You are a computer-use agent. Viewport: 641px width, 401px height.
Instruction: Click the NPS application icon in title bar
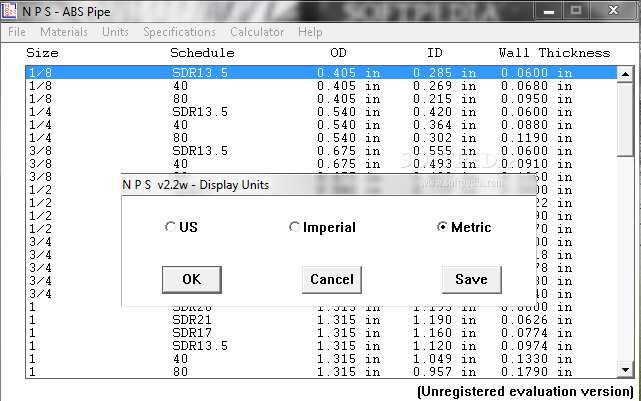tap(9, 11)
